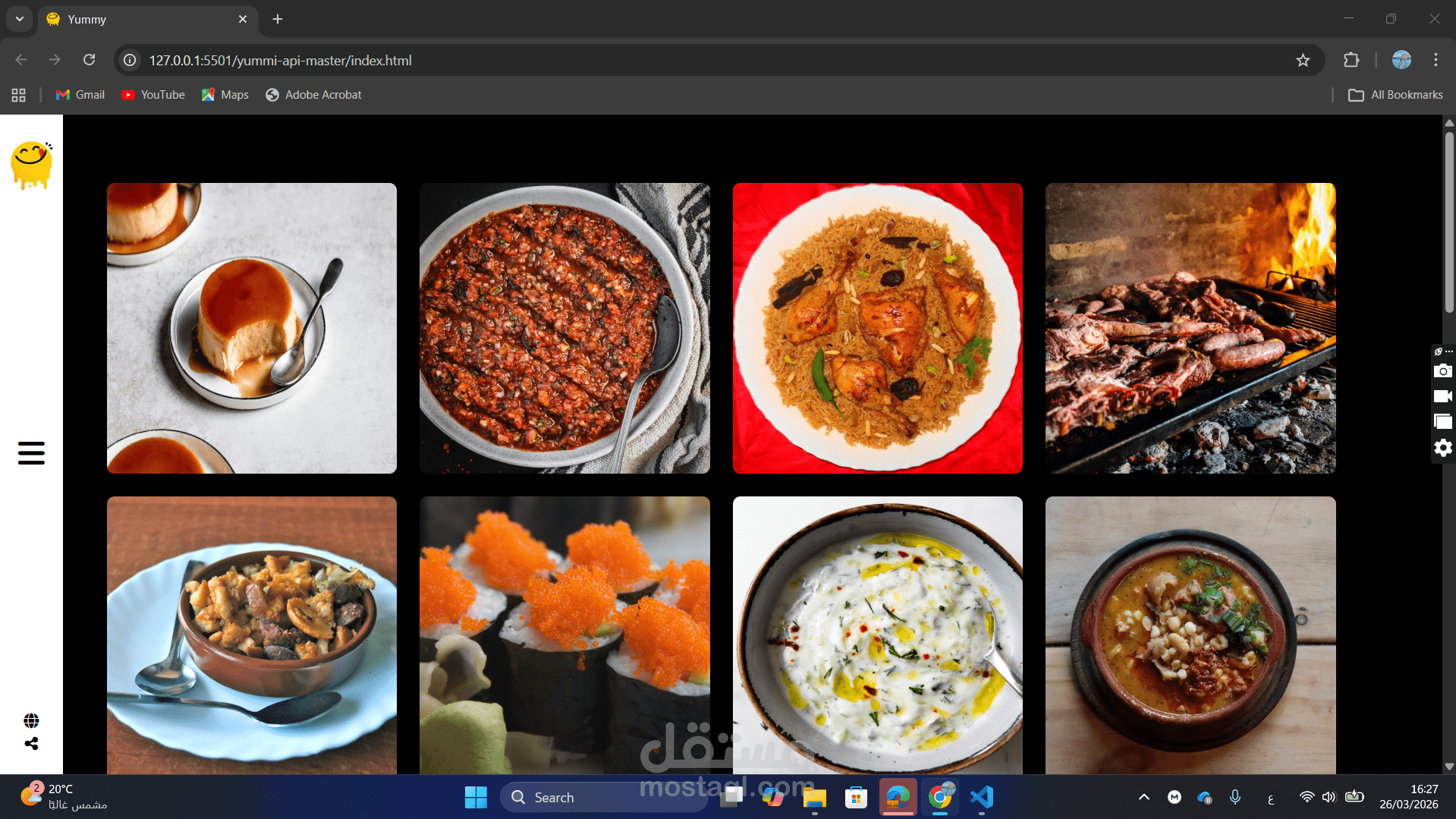
Task: Open the YouTube bookmark
Action: pos(153,95)
